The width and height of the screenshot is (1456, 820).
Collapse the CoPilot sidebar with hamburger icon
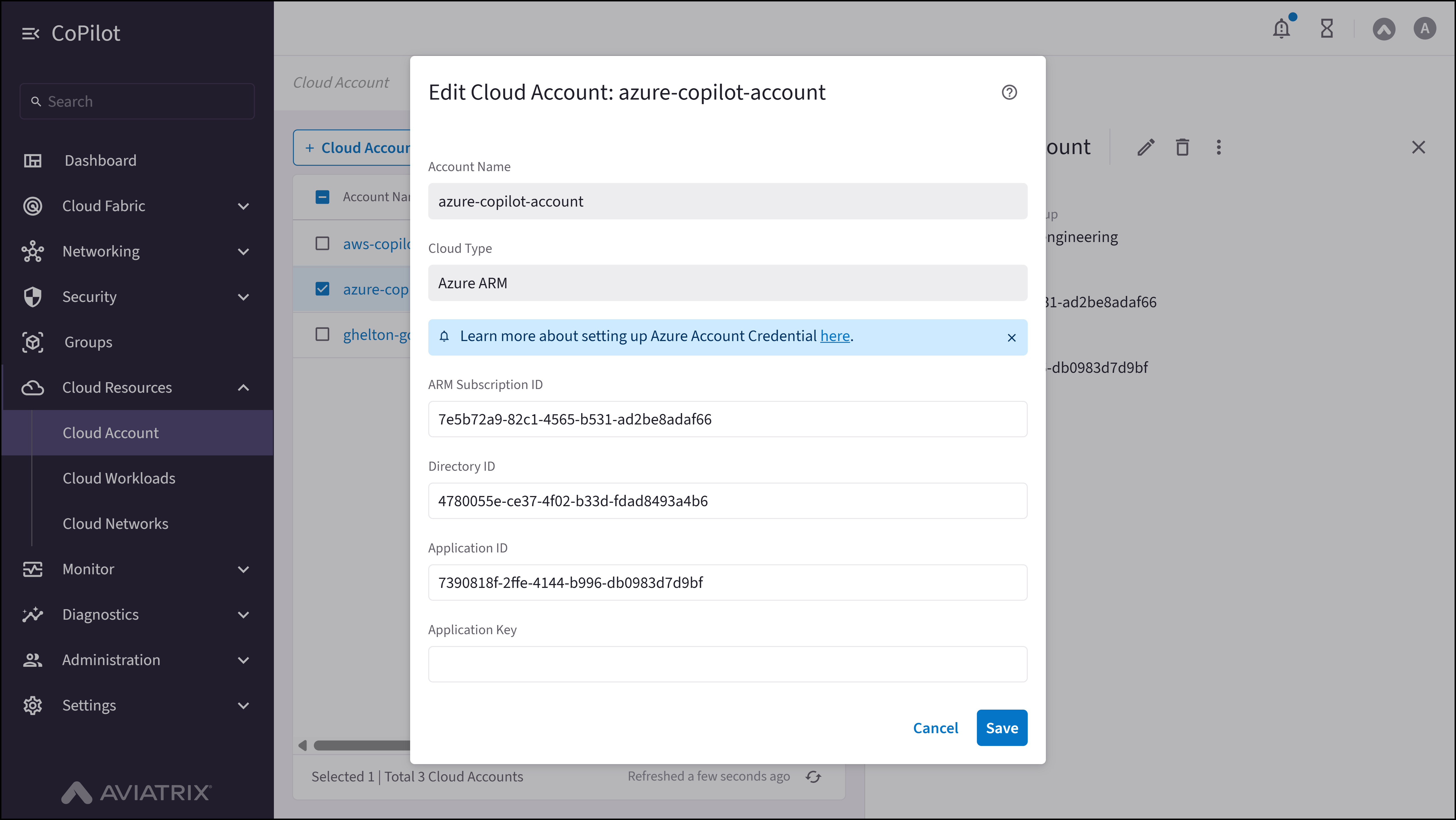point(31,33)
